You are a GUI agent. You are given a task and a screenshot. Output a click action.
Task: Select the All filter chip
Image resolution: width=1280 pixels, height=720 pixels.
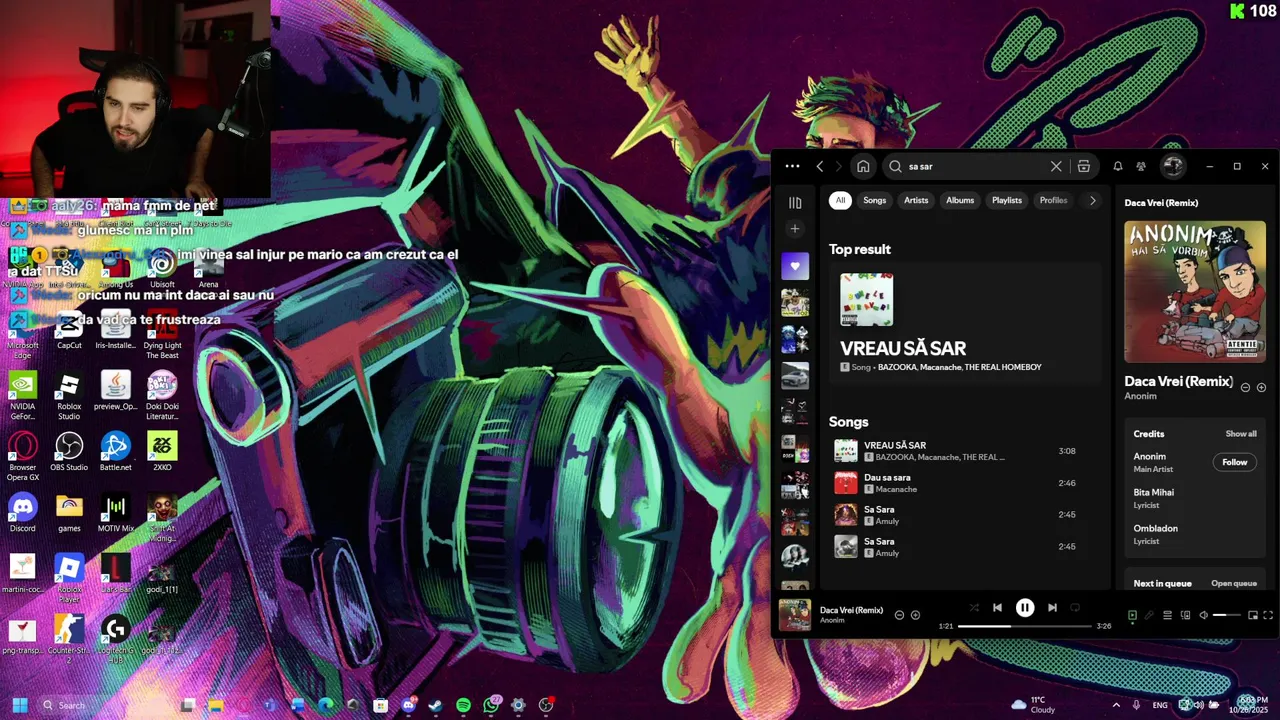[840, 200]
